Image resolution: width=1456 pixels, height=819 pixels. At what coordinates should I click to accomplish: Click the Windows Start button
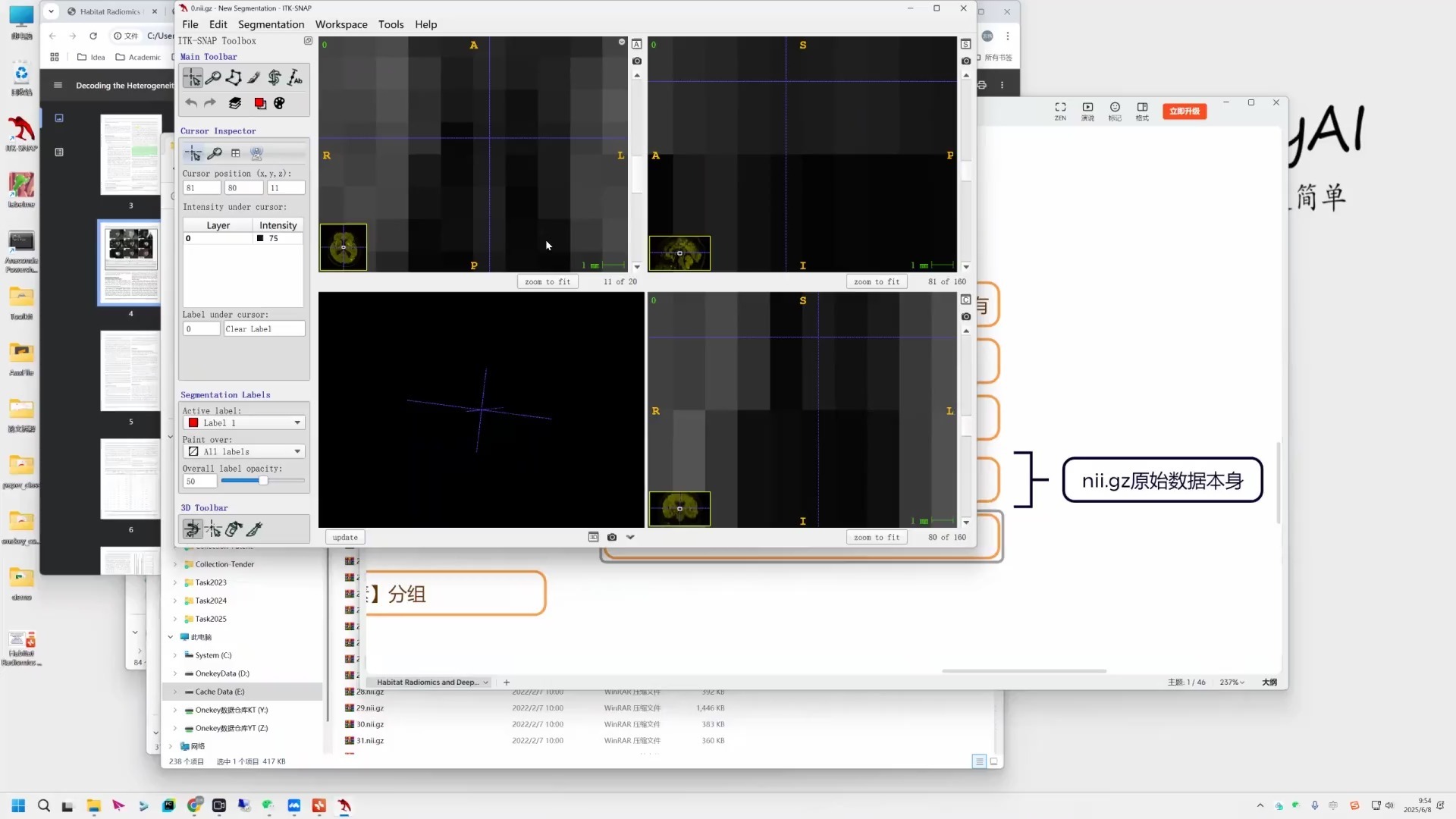pos(18,805)
